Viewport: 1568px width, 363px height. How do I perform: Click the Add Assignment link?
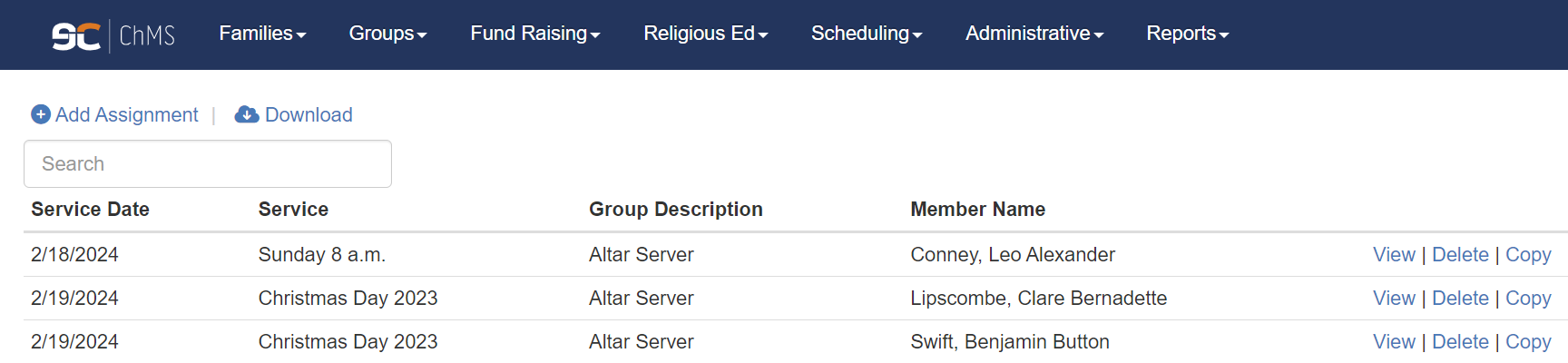(x=126, y=114)
